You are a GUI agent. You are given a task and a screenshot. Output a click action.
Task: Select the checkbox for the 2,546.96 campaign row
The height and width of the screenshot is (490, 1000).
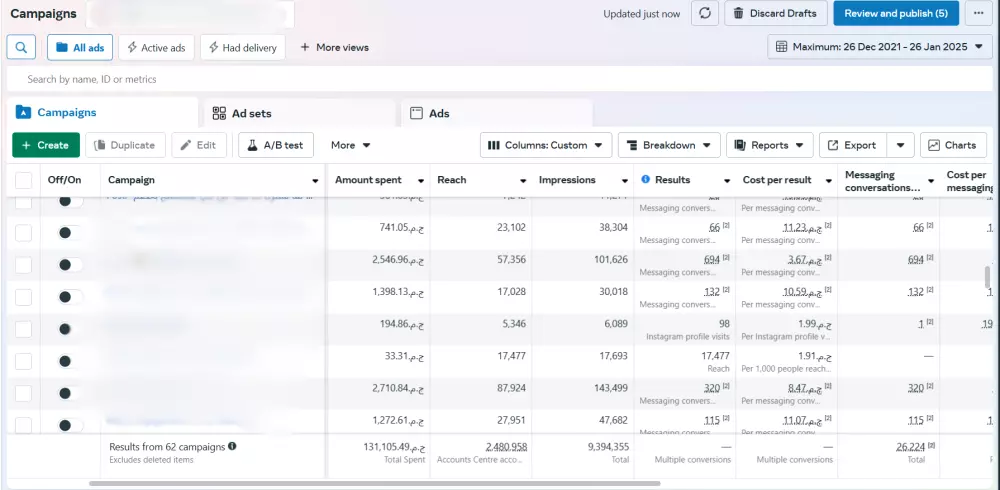pos(23,264)
